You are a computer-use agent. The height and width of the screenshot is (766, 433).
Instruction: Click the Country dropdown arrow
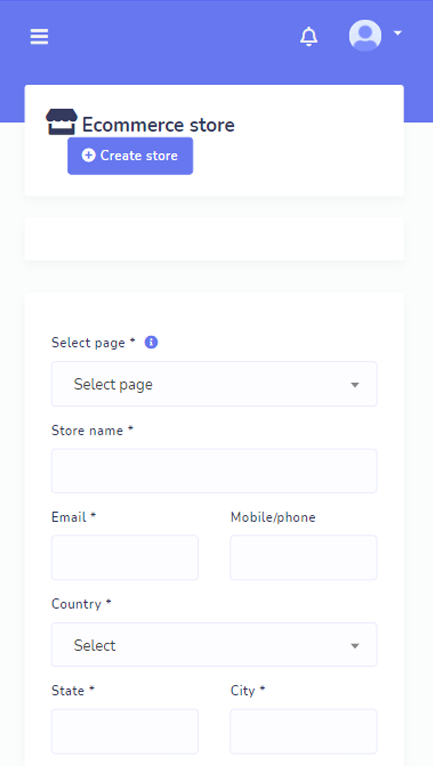pyautogui.click(x=355, y=646)
